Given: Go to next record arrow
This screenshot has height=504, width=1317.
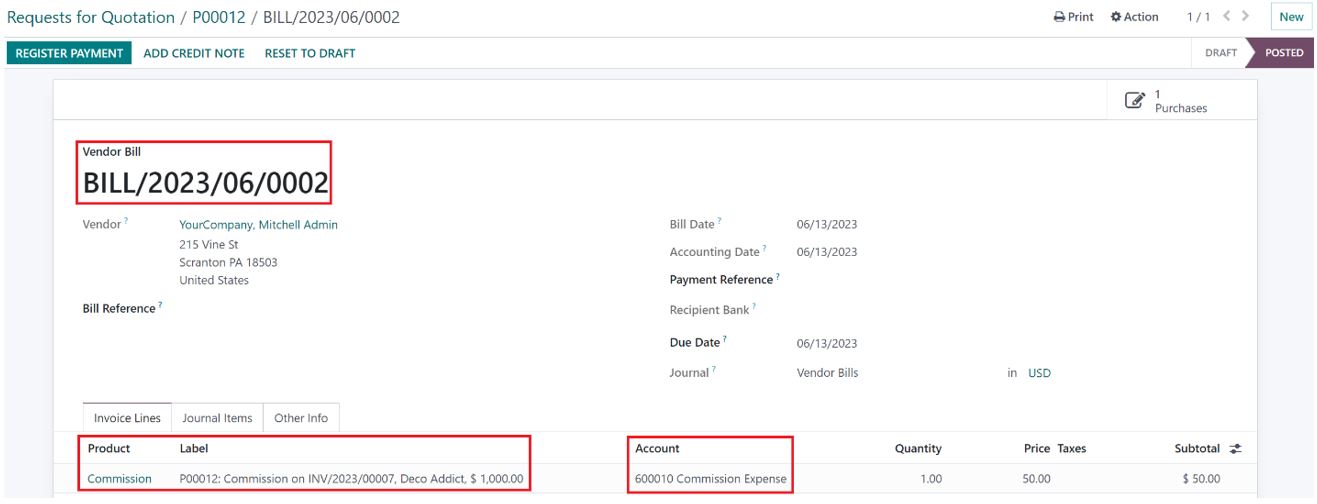Looking at the screenshot, I should (x=1245, y=16).
